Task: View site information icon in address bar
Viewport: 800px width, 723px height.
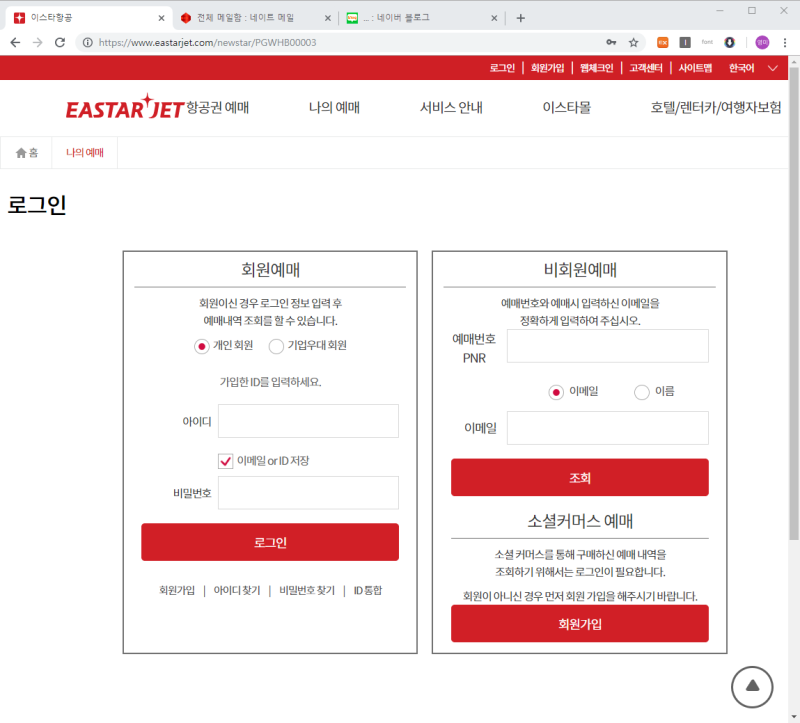Action: 88,42
